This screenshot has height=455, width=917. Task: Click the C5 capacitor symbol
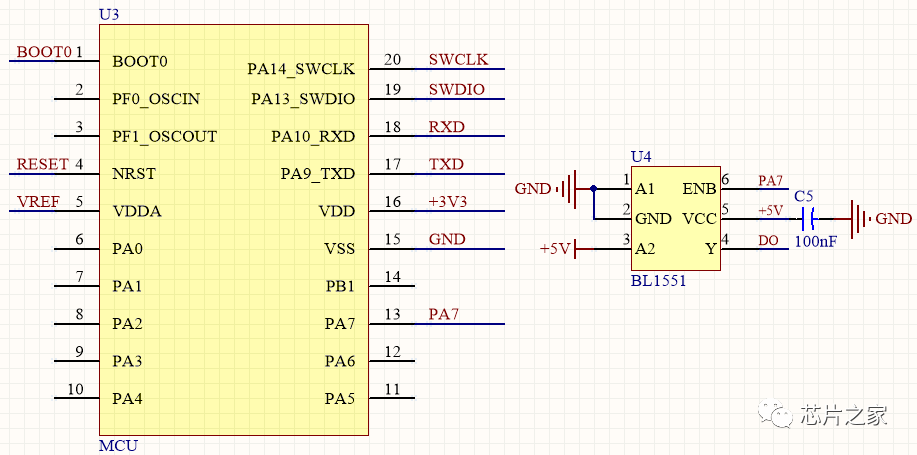pos(811,218)
